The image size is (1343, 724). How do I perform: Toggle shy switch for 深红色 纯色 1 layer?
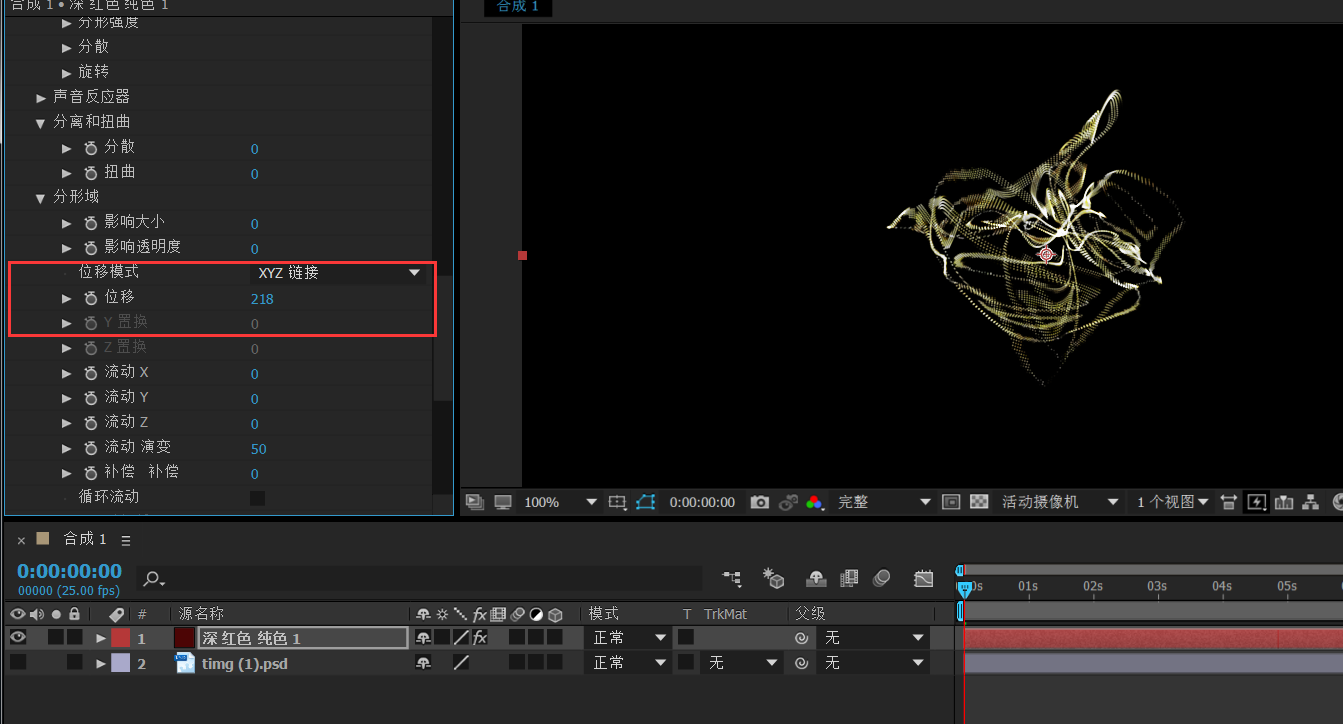[x=424, y=637]
